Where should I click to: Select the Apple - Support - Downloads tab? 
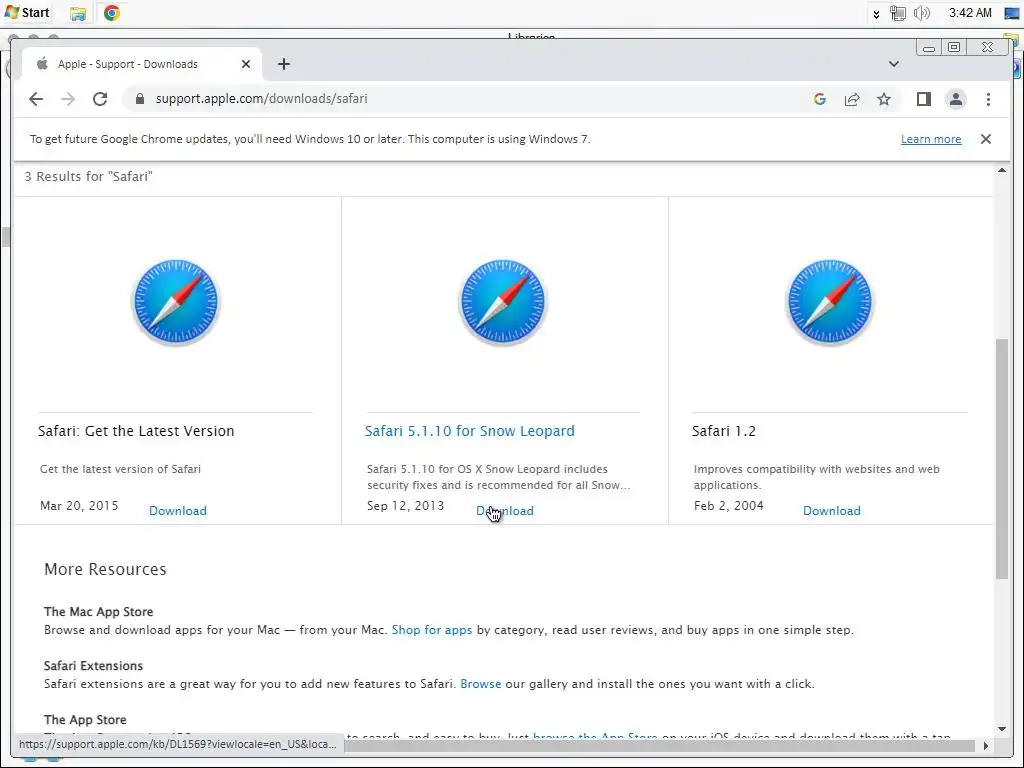point(142,64)
